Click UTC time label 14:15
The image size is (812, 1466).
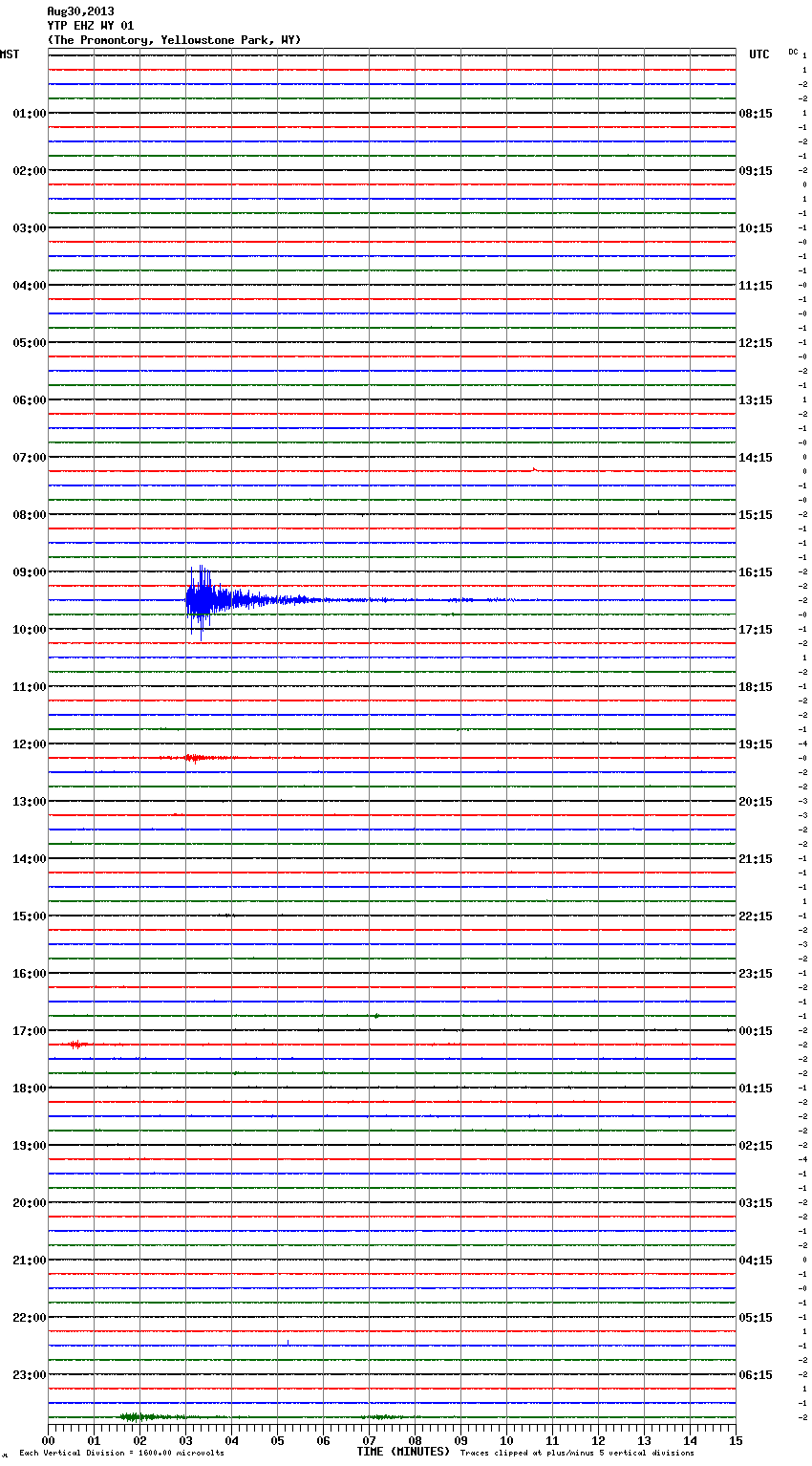click(756, 458)
